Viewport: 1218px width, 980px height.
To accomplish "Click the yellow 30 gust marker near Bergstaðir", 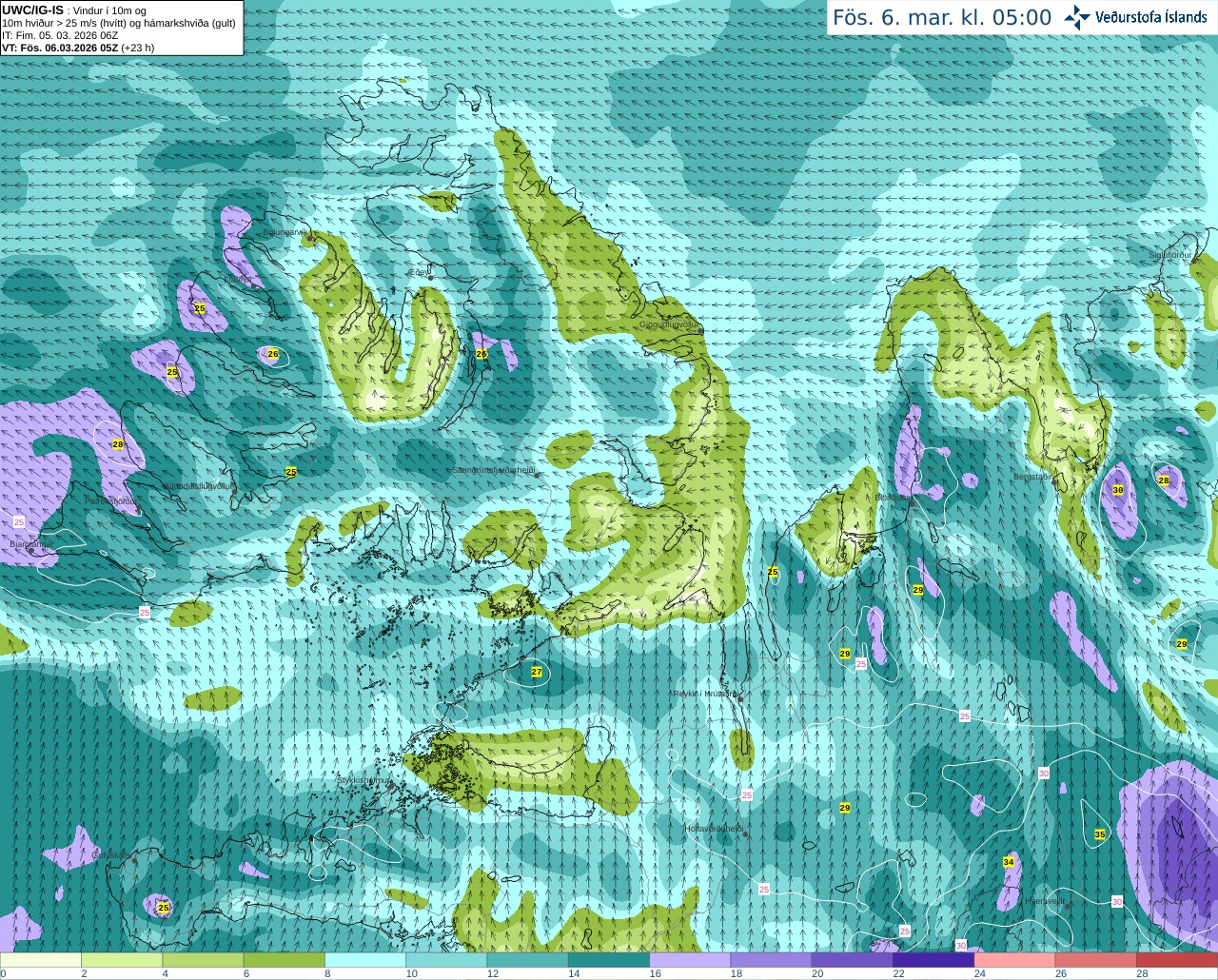I will pos(1118,490).
